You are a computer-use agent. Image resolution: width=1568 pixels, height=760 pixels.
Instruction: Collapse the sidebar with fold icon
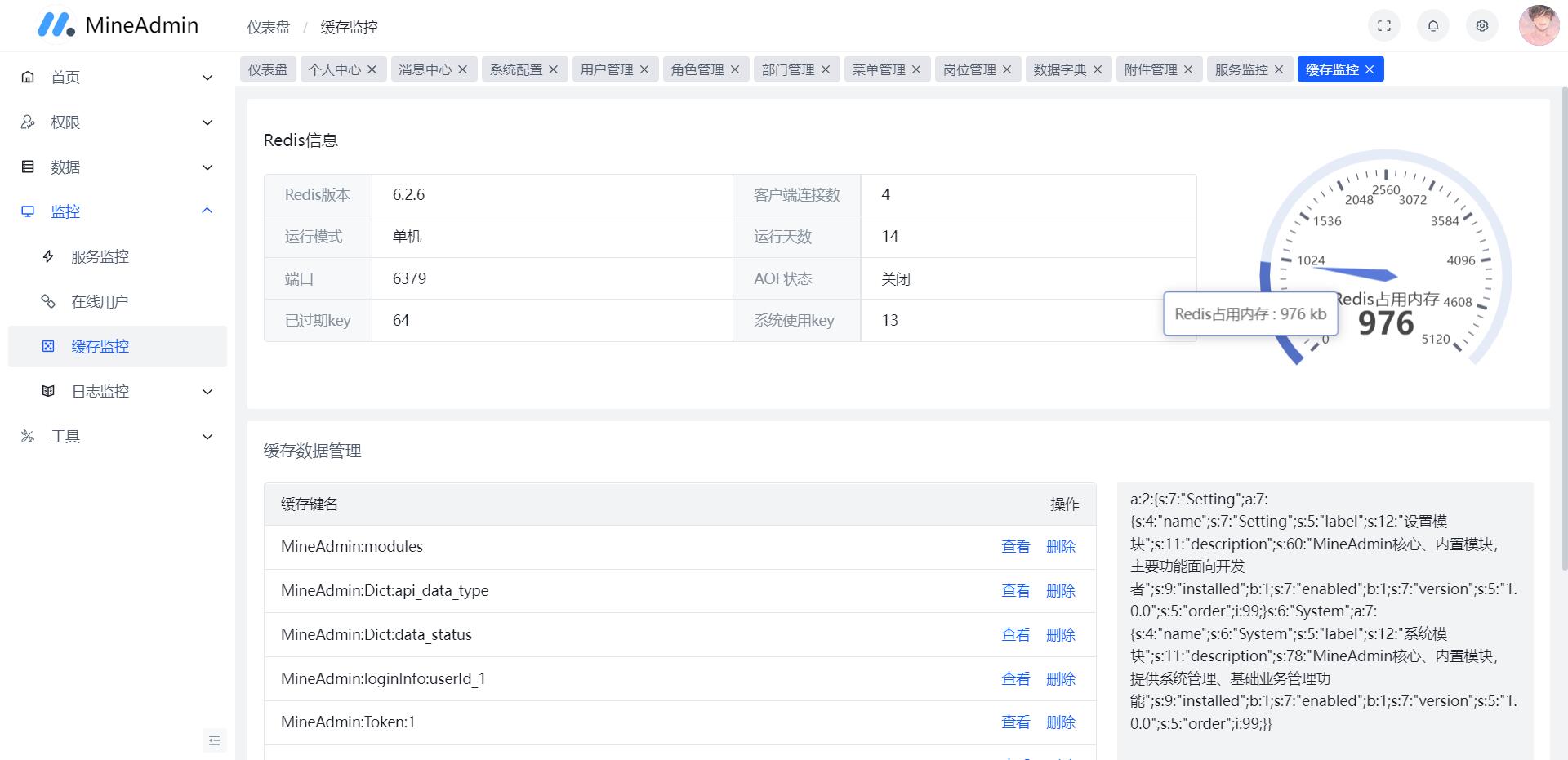pos(215,740)
